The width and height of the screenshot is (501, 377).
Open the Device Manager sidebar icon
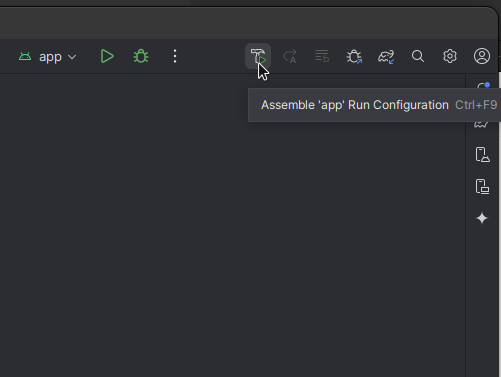[x=482, y=155]
